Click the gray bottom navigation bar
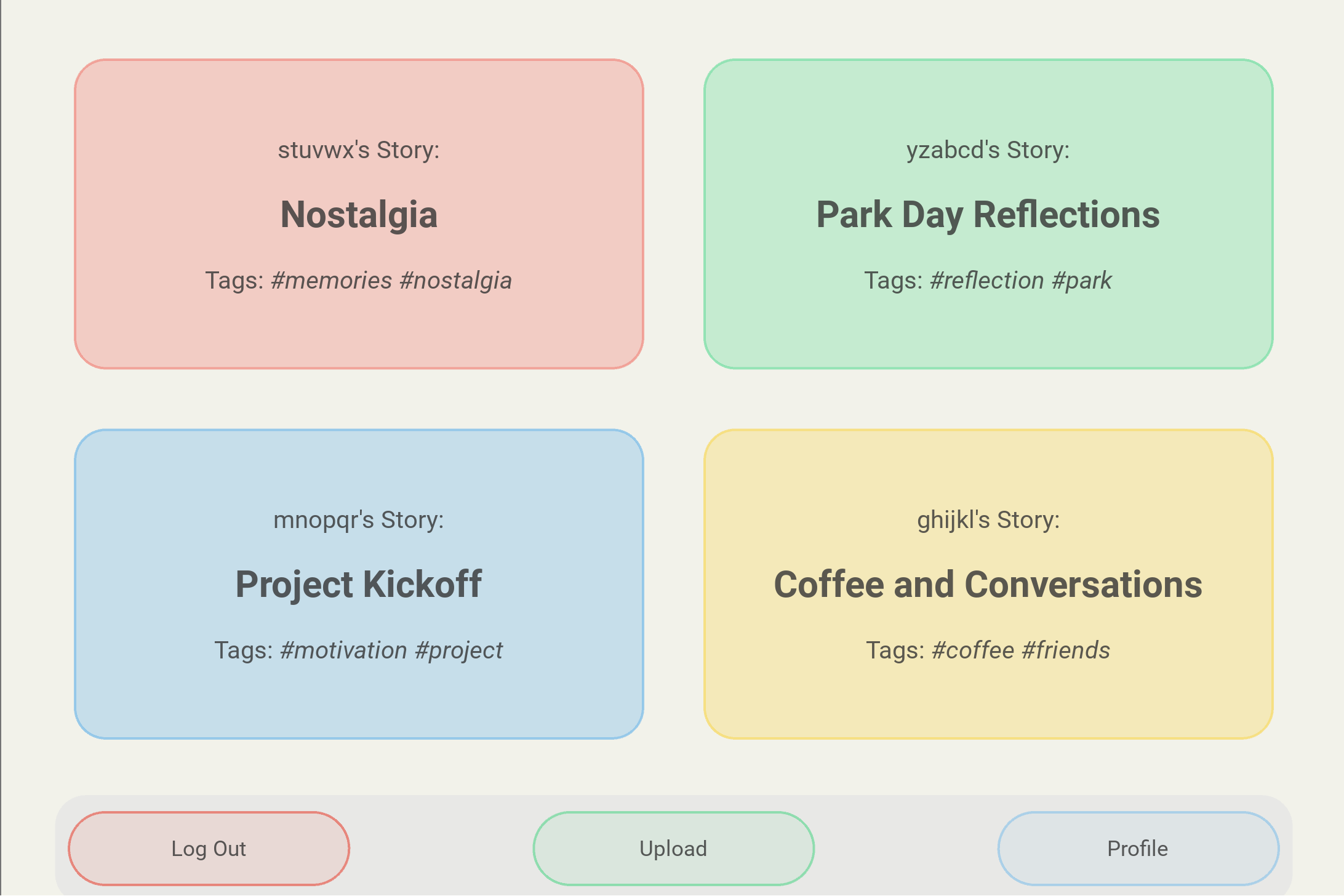This screenshot has width=1344, height=896. [x=441, y=849]
